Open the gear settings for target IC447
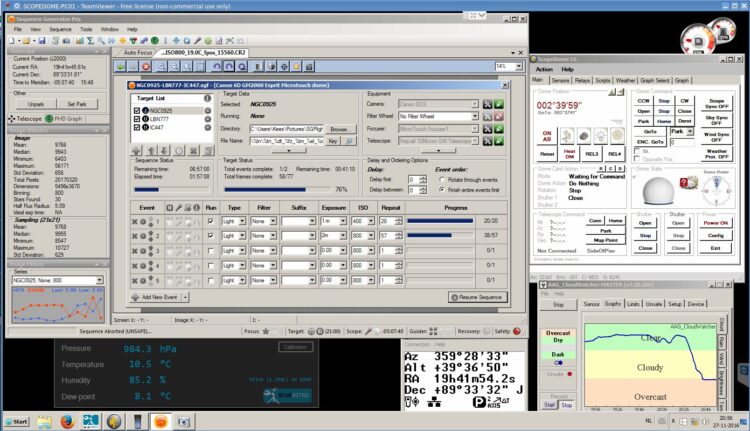 point(208,128)
